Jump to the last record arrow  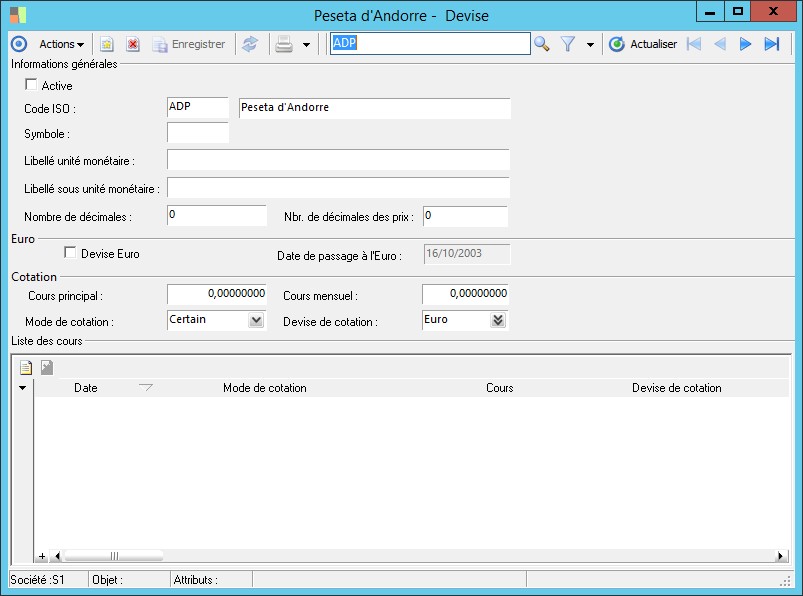pos(771,44)
